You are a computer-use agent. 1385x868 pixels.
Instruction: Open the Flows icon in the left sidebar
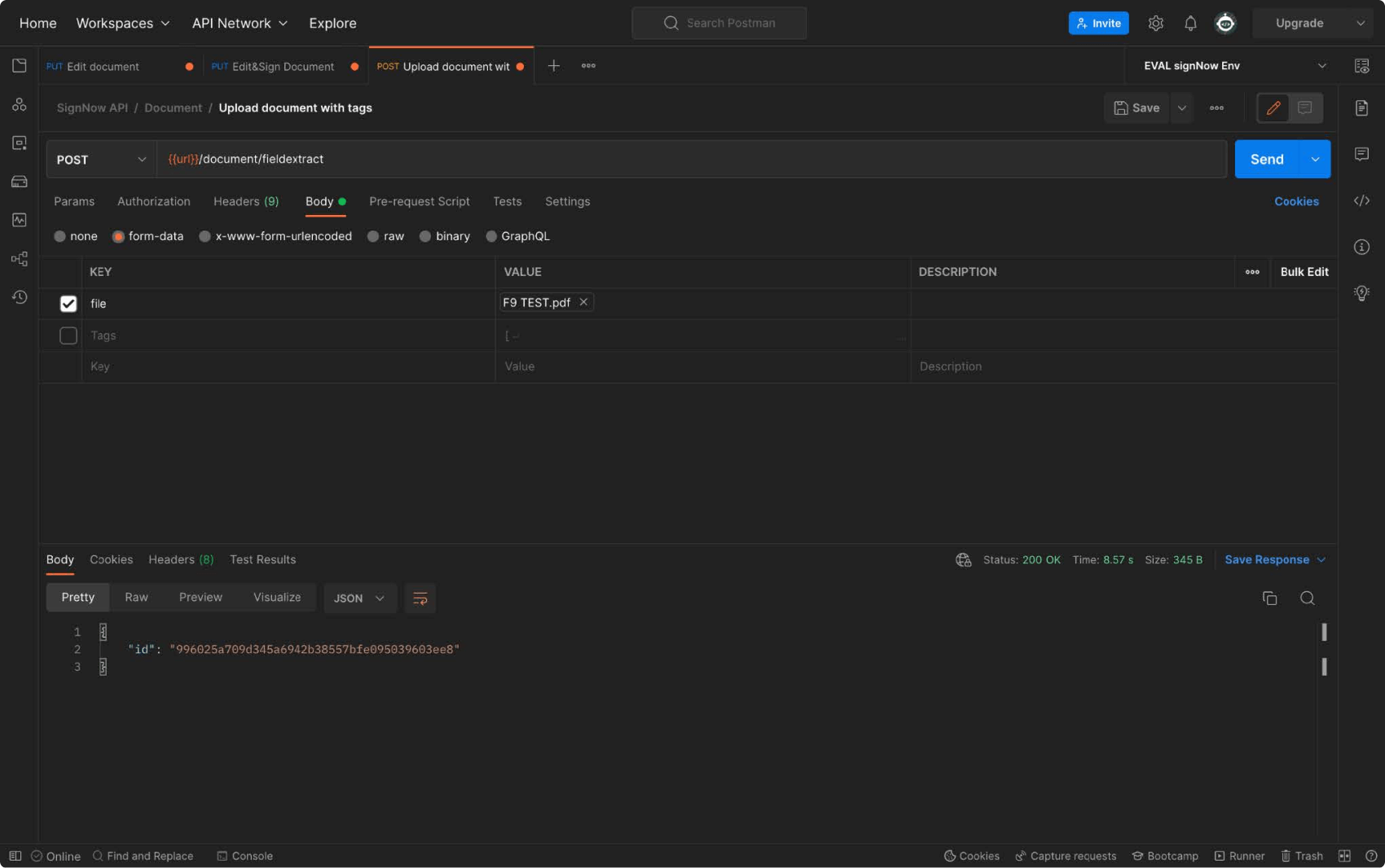(20, 259)
